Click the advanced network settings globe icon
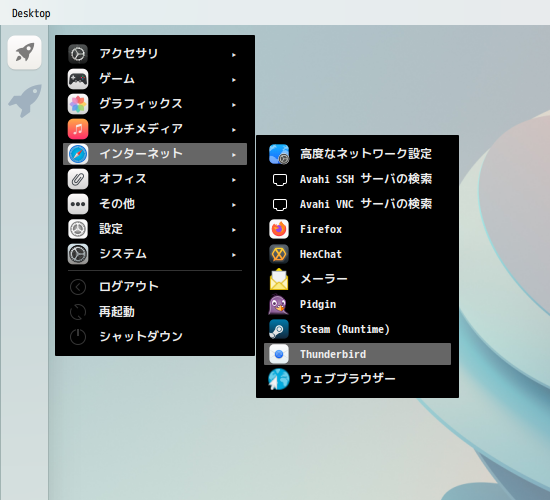 point(279,154)
